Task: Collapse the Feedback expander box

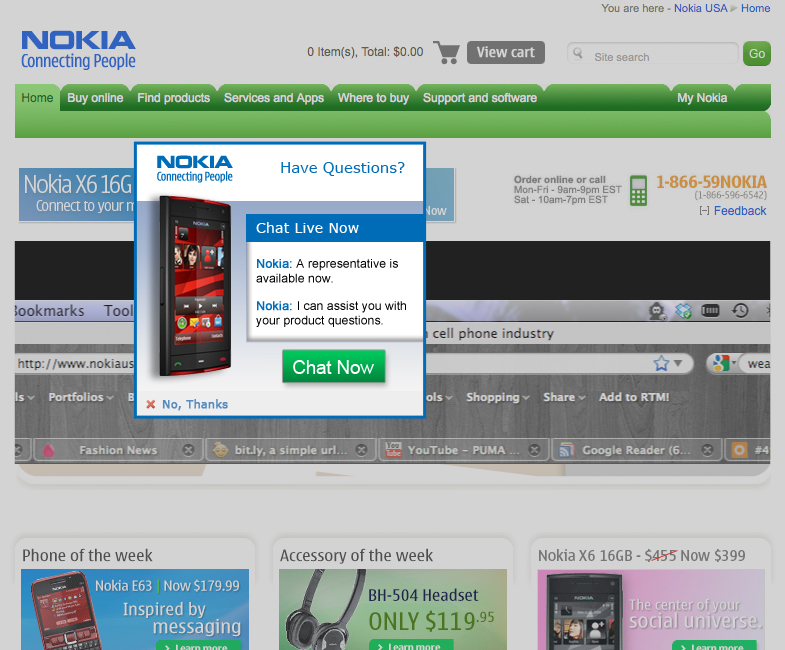Action: point(704,211)
